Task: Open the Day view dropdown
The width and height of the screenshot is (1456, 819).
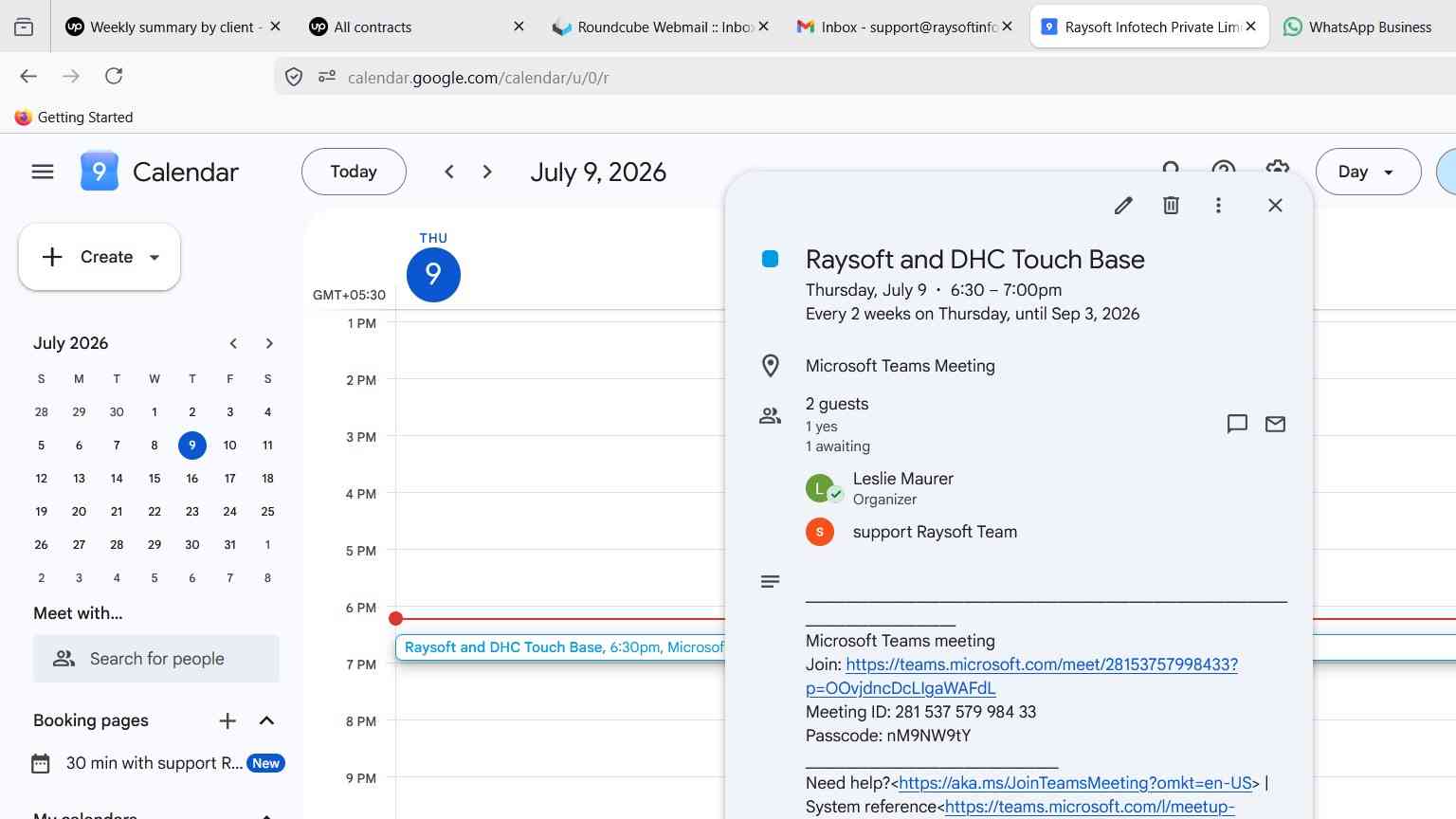Action: 1368,172
